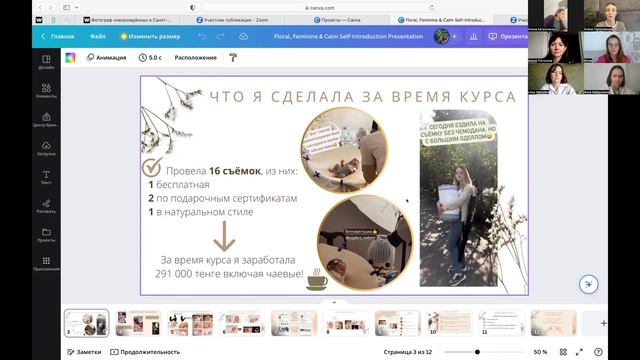Select the coffee cup graphic on slide
The image size is (640, 360).
317,280
